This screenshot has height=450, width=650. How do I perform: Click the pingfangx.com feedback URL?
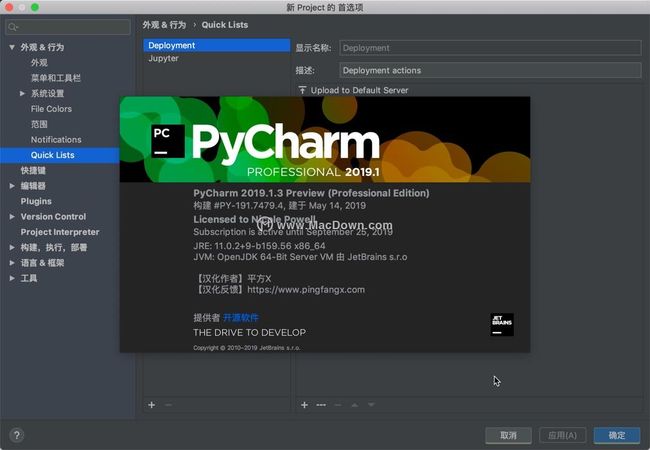[x=306, y=290]
